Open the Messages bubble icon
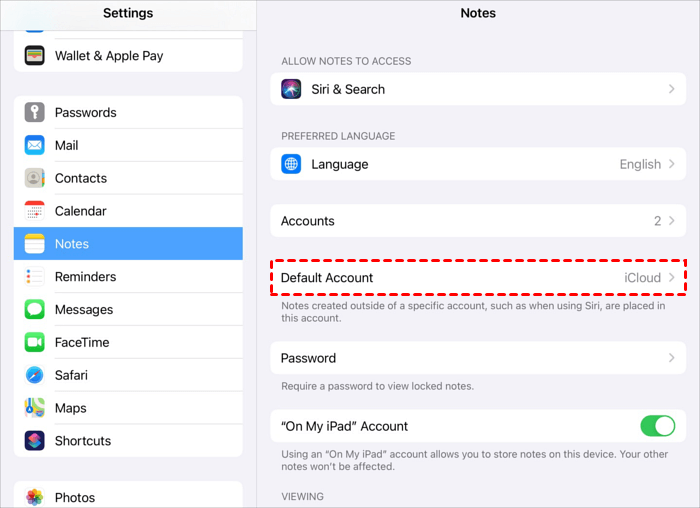Viewport: 700px width, 508px height. coord(35,310)
